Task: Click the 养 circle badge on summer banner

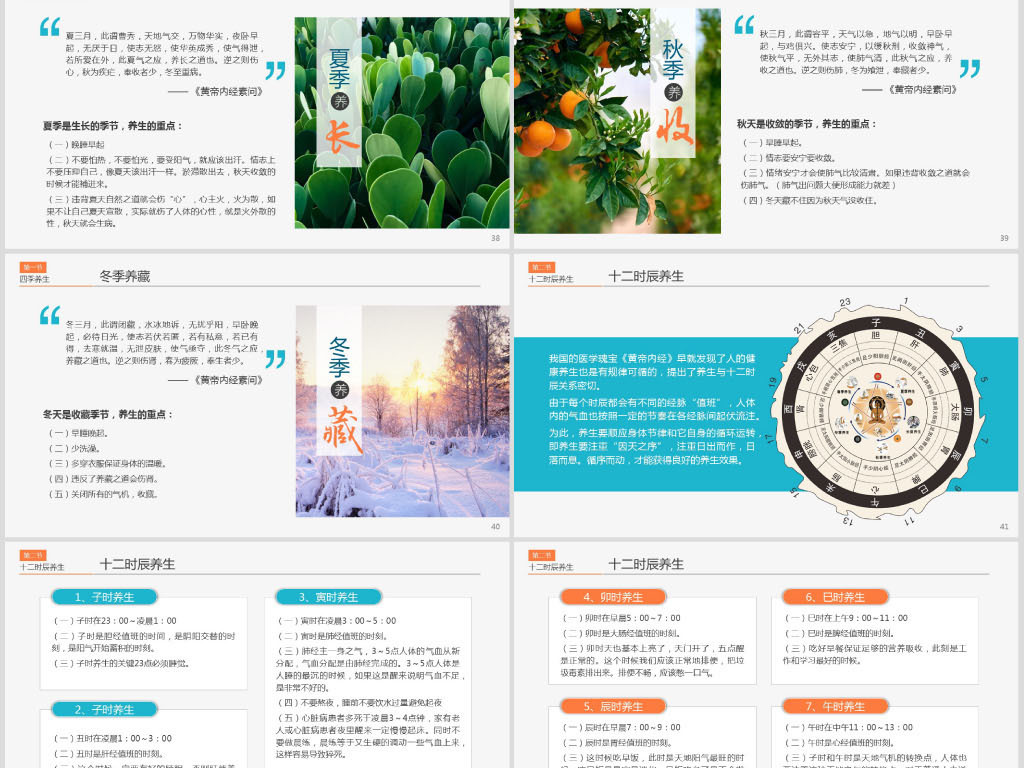Action: click(338, 101)
